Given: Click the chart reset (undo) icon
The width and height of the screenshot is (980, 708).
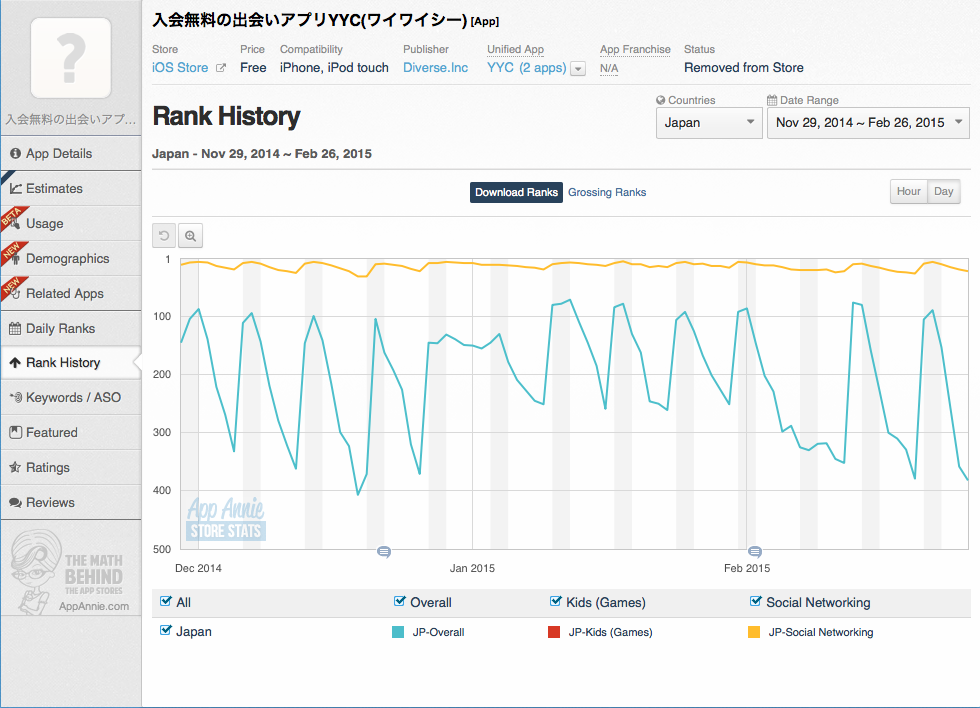Looking at the screenshot, I should [164, 236].
